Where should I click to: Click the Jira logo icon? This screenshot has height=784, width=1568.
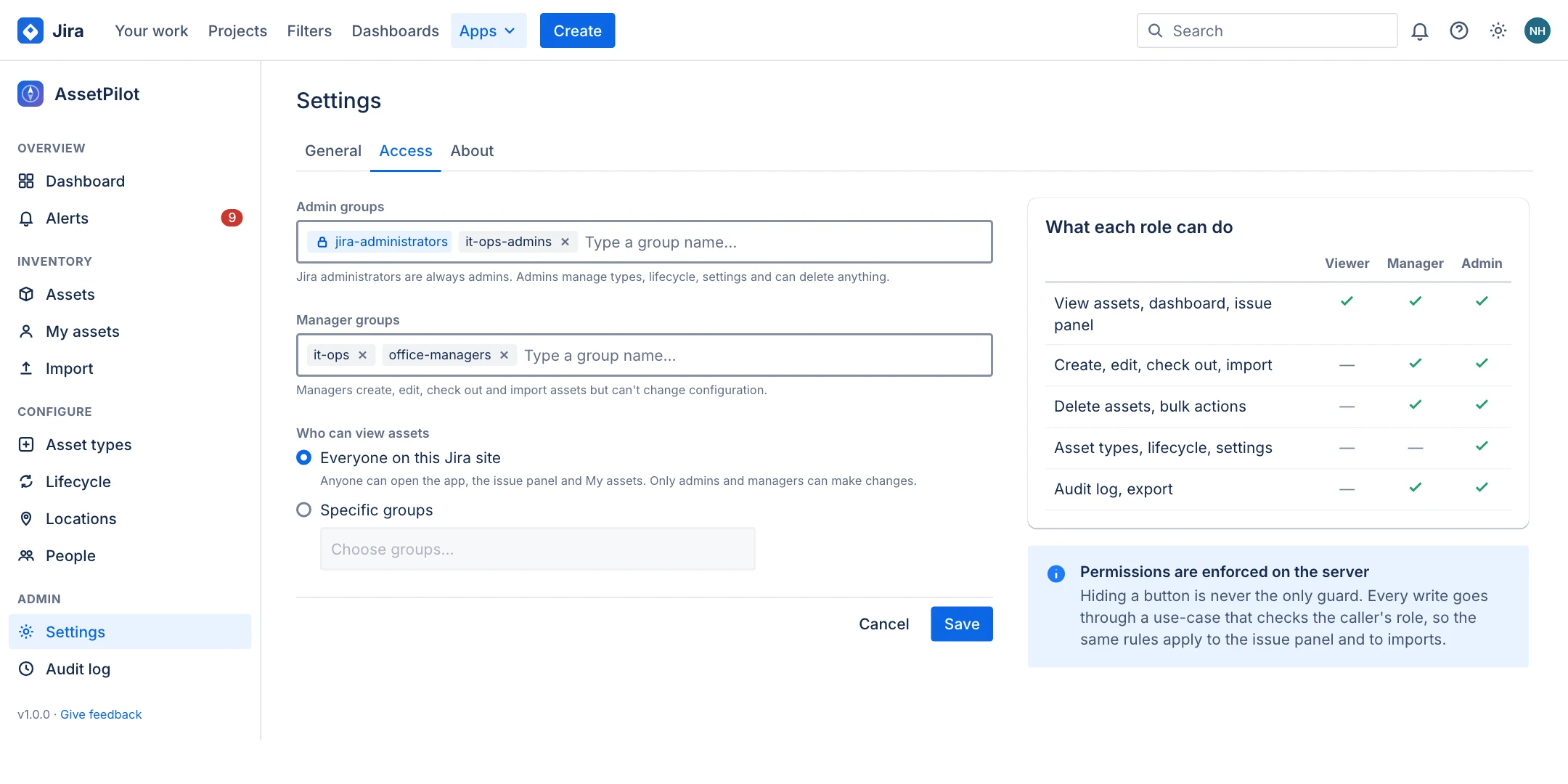pyautogui.click(x=30, y=30)
